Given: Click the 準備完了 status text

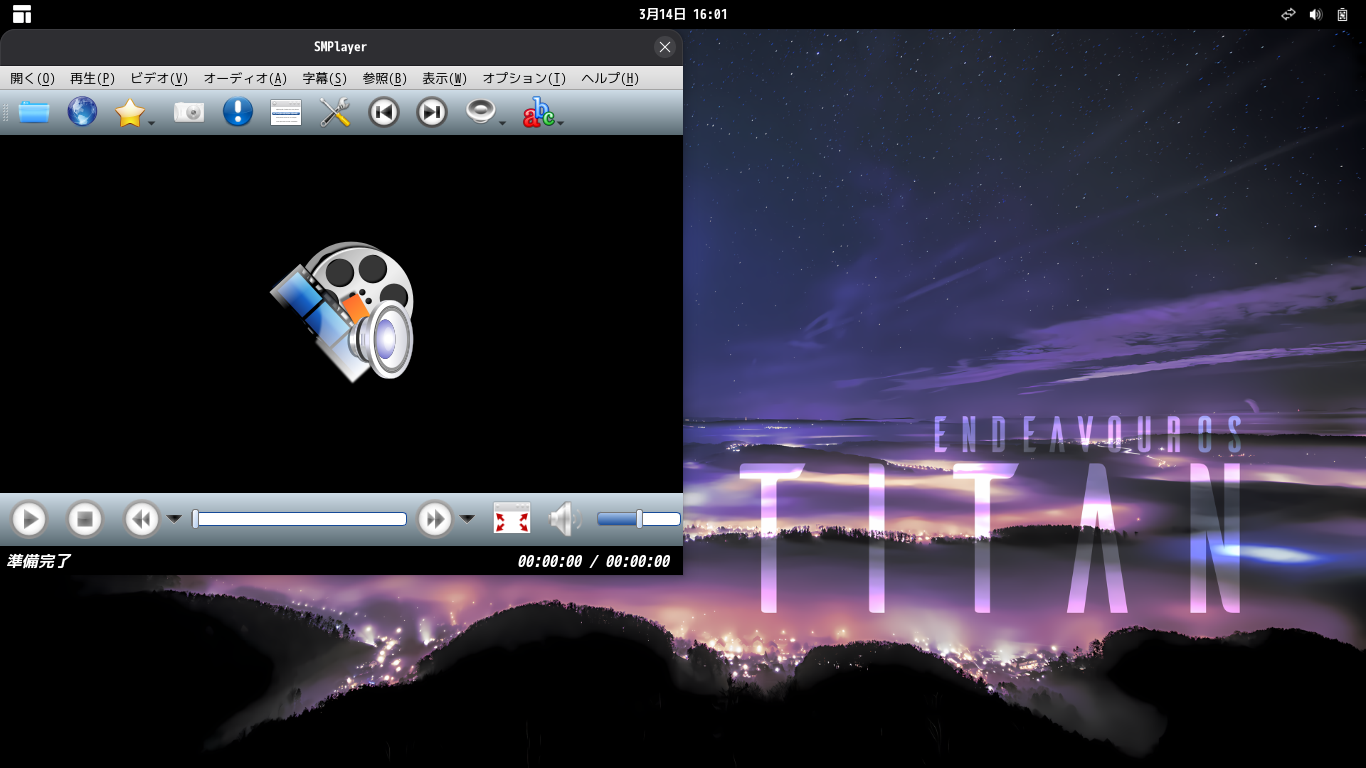Looking at the screenshot, I should pos(39,562).
